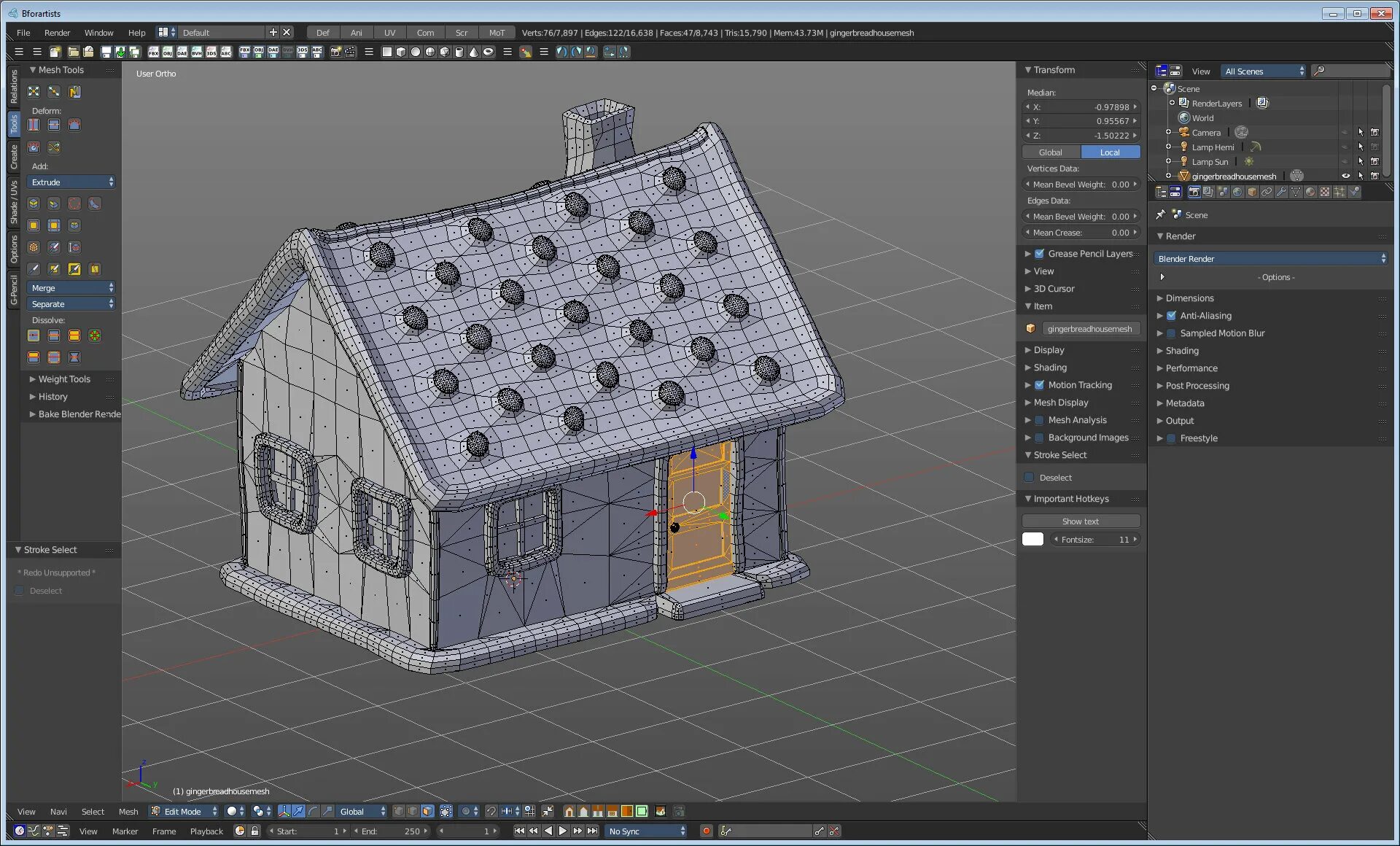Click the white color swatch near Fontsize
The height and width of the screenshot is (846, 1400).
pos(1032,540)
